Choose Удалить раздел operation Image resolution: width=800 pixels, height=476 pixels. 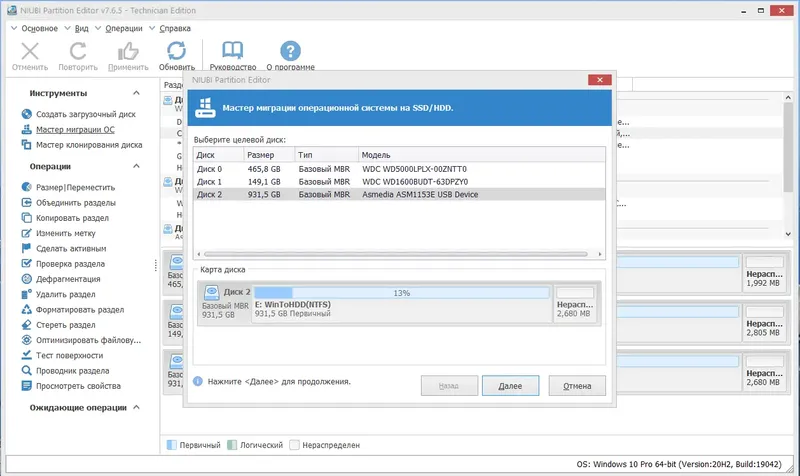pyautogui.click(x=65, y=294)
